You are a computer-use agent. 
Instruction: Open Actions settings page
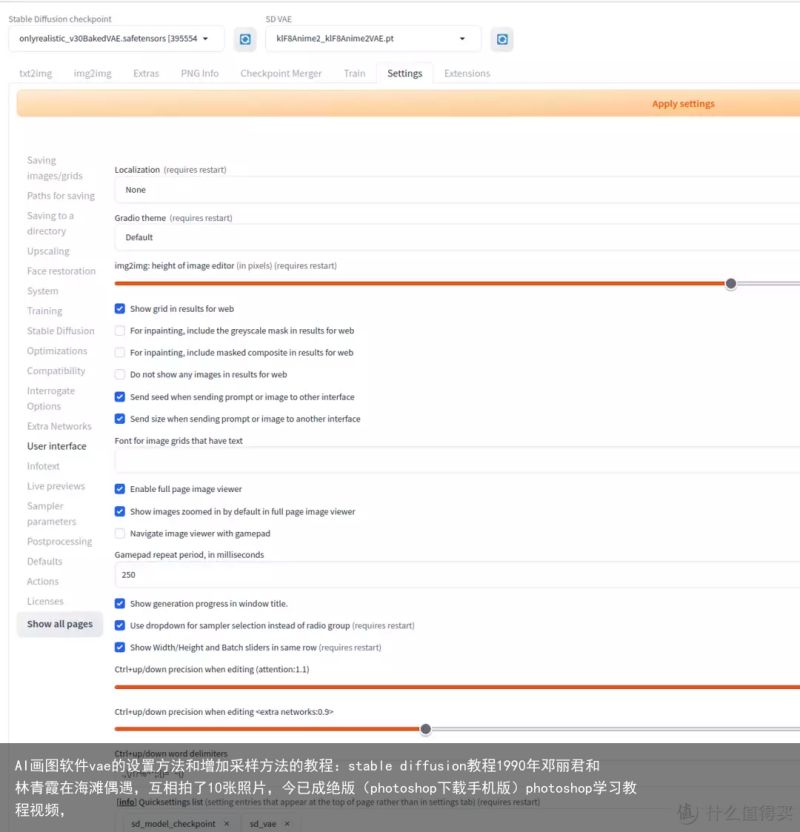[x=43, y=582]
